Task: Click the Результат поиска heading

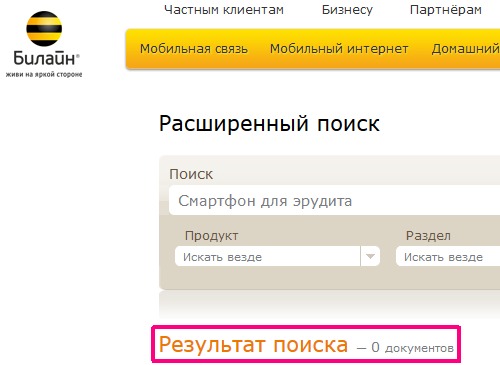Action: [x=253, y=344]
